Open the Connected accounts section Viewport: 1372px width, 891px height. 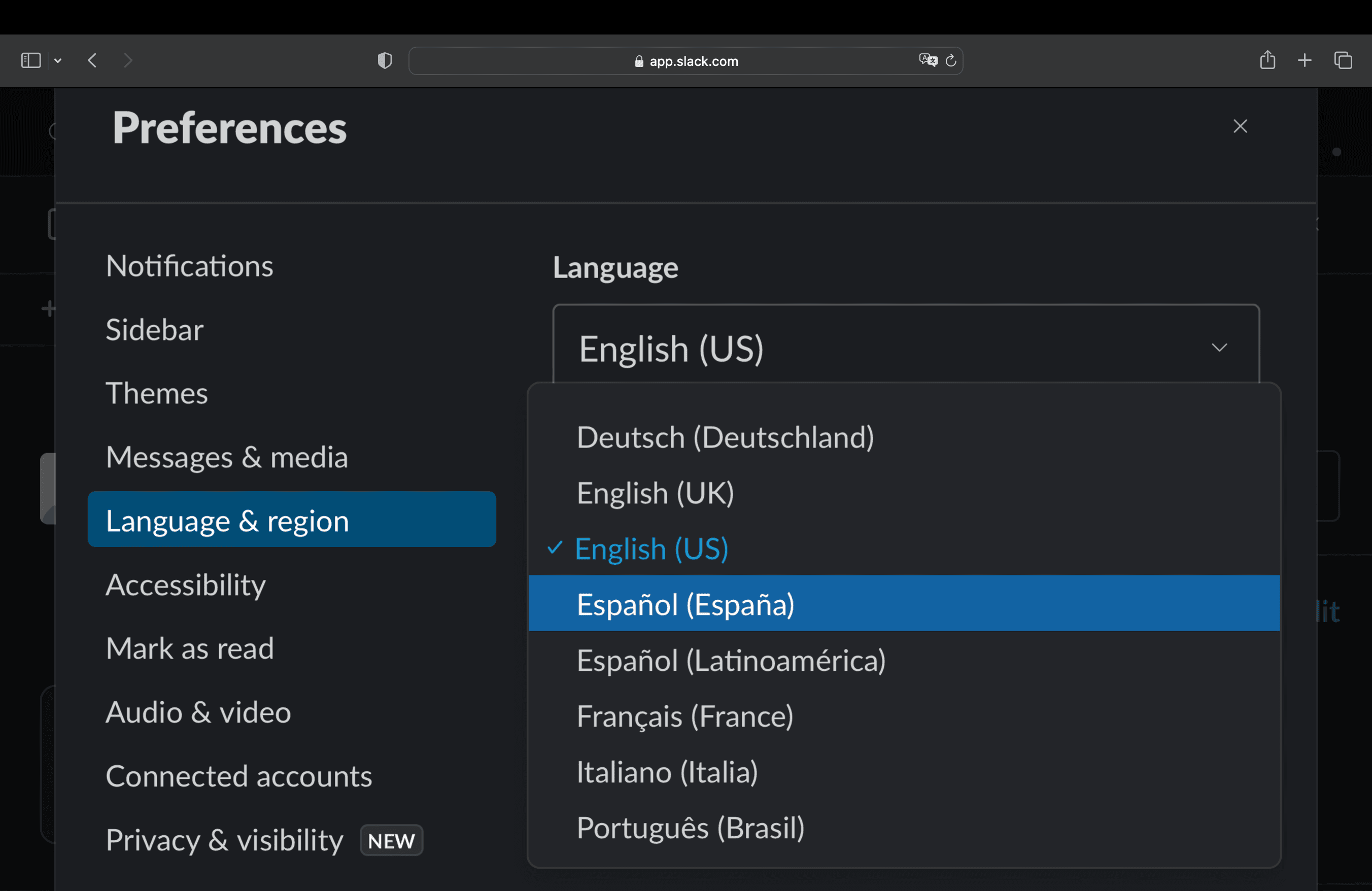(x=238, y=776)
